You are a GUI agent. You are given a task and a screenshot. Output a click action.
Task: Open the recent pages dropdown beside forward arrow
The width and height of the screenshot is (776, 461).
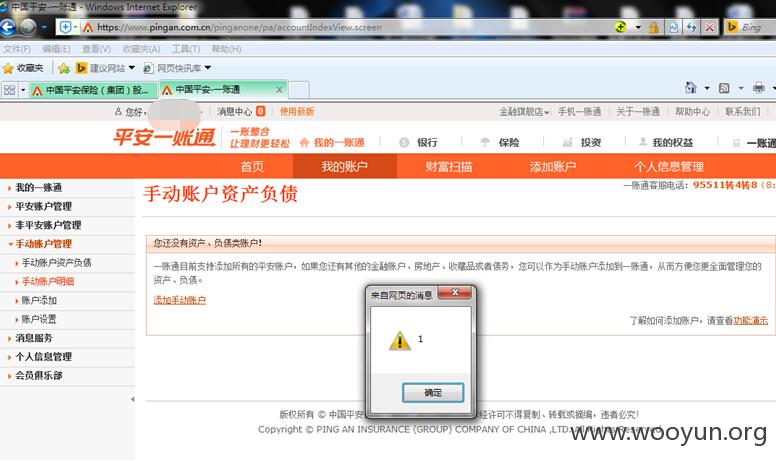coord(44,27)
